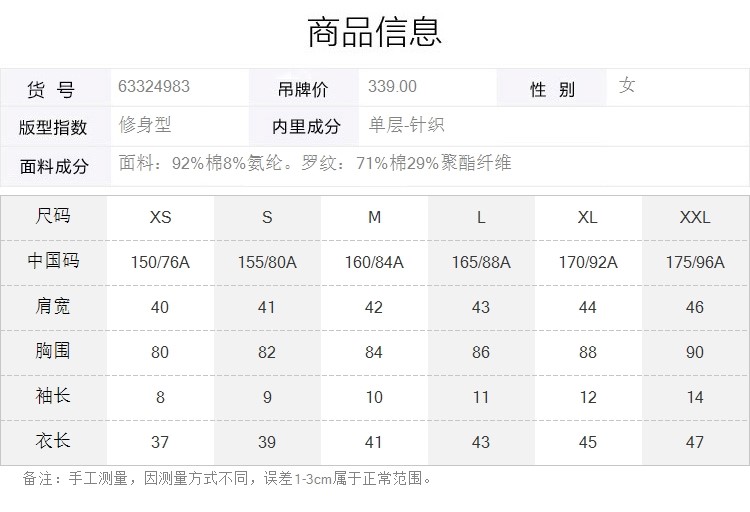This screenshot has width=750, height=512.
Task: Click the 货号 label
Action: [51, 89]
